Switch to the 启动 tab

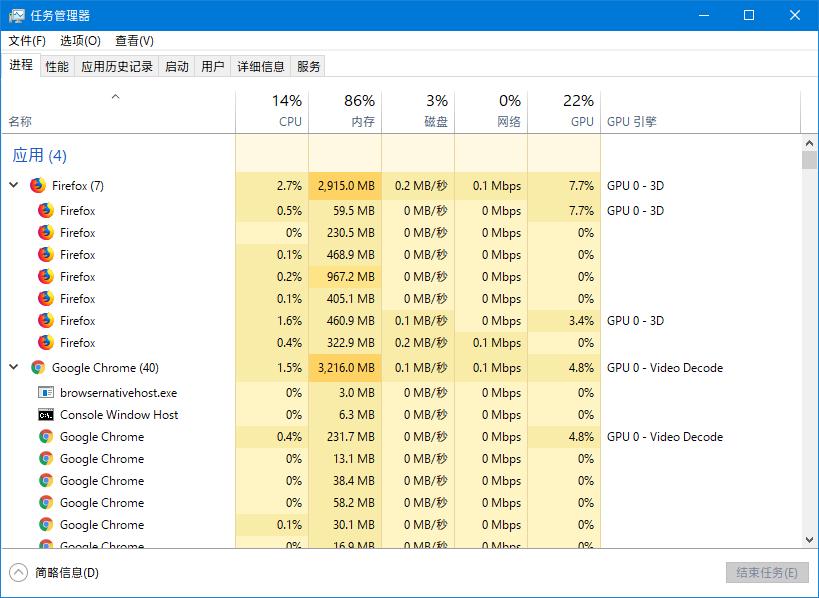point(177,67)
